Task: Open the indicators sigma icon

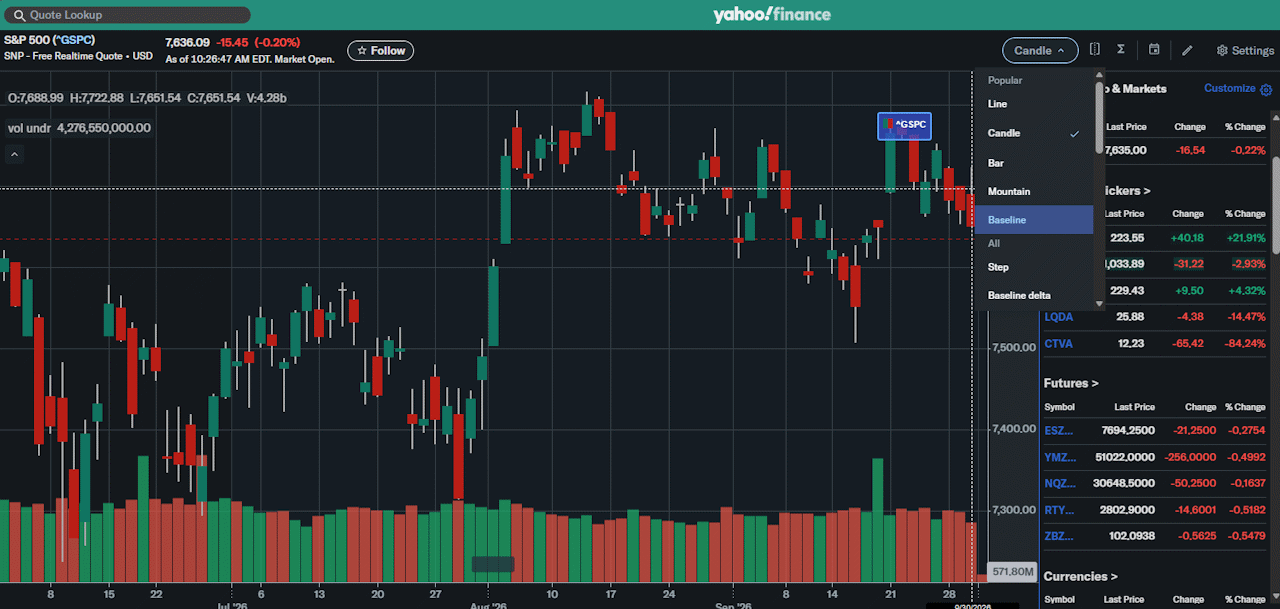Action: [1121, 49]
